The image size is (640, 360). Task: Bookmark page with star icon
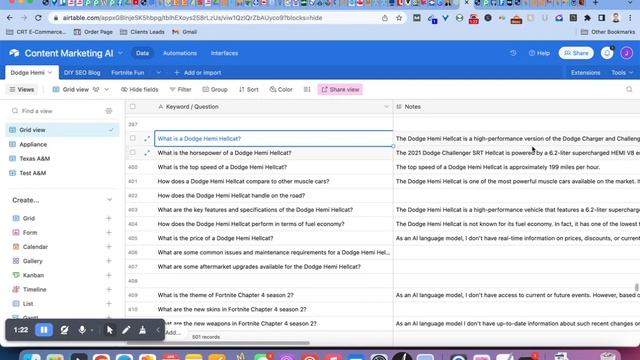[x=399, y=18]
